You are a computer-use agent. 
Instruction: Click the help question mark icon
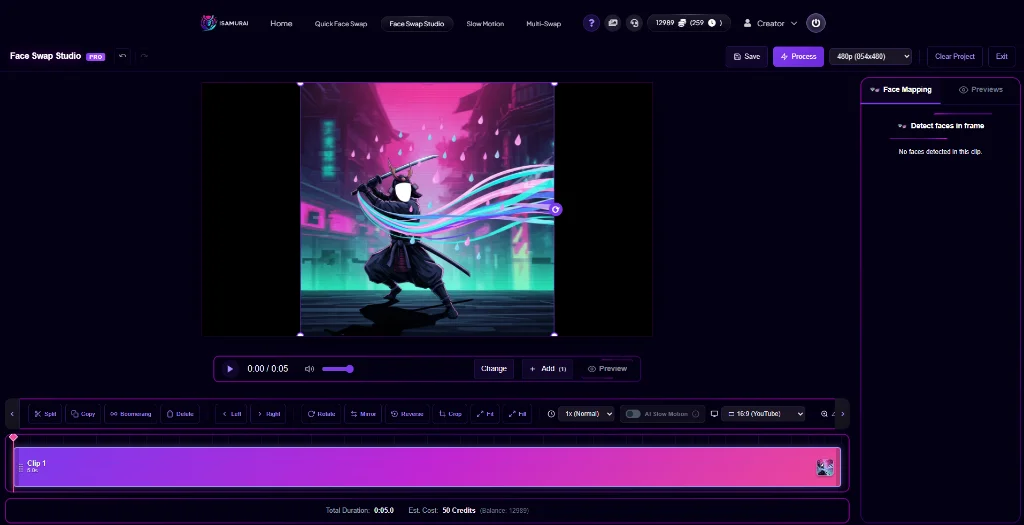591,23
